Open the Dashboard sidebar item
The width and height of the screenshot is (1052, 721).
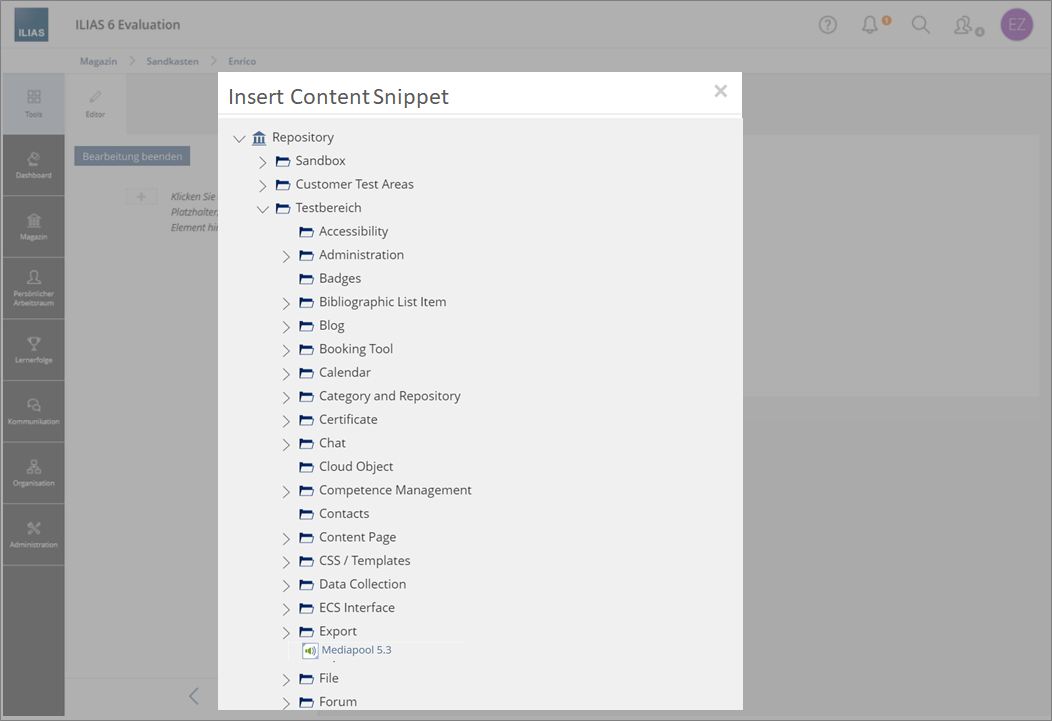pyautogui.click(x=33, y=165)
